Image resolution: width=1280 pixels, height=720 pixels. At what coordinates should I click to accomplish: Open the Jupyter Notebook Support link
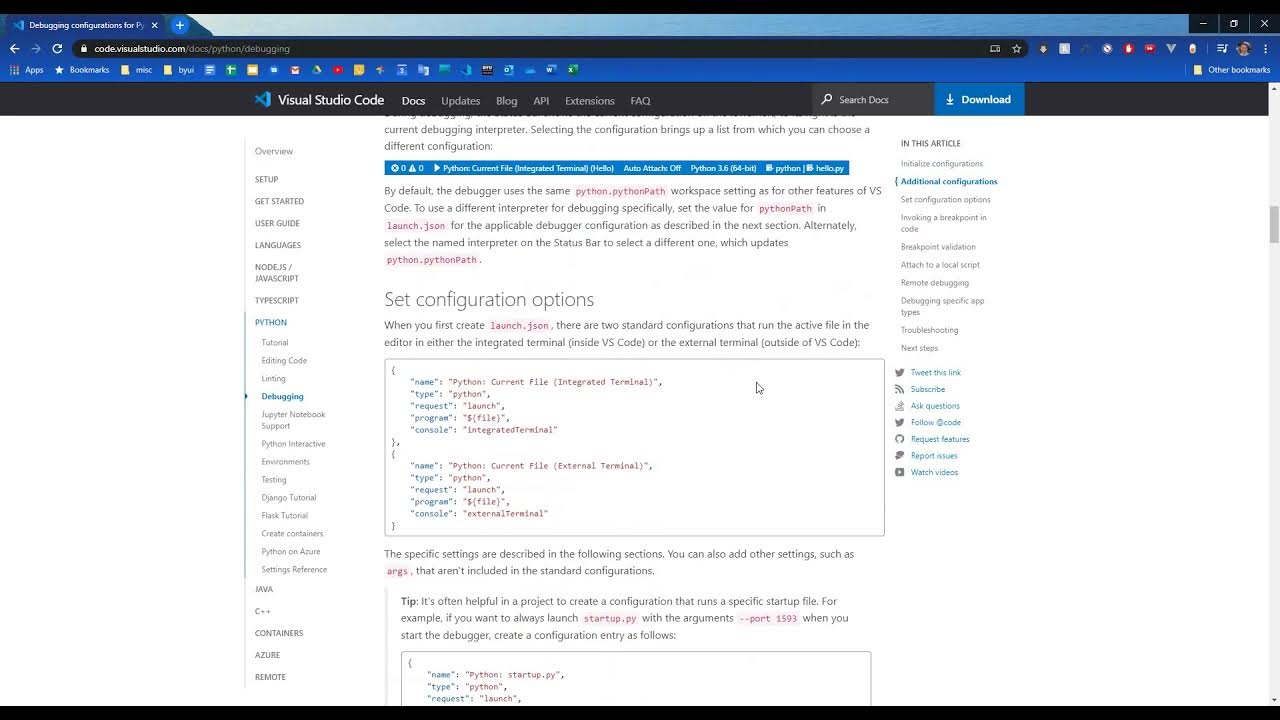pos(293,420)
